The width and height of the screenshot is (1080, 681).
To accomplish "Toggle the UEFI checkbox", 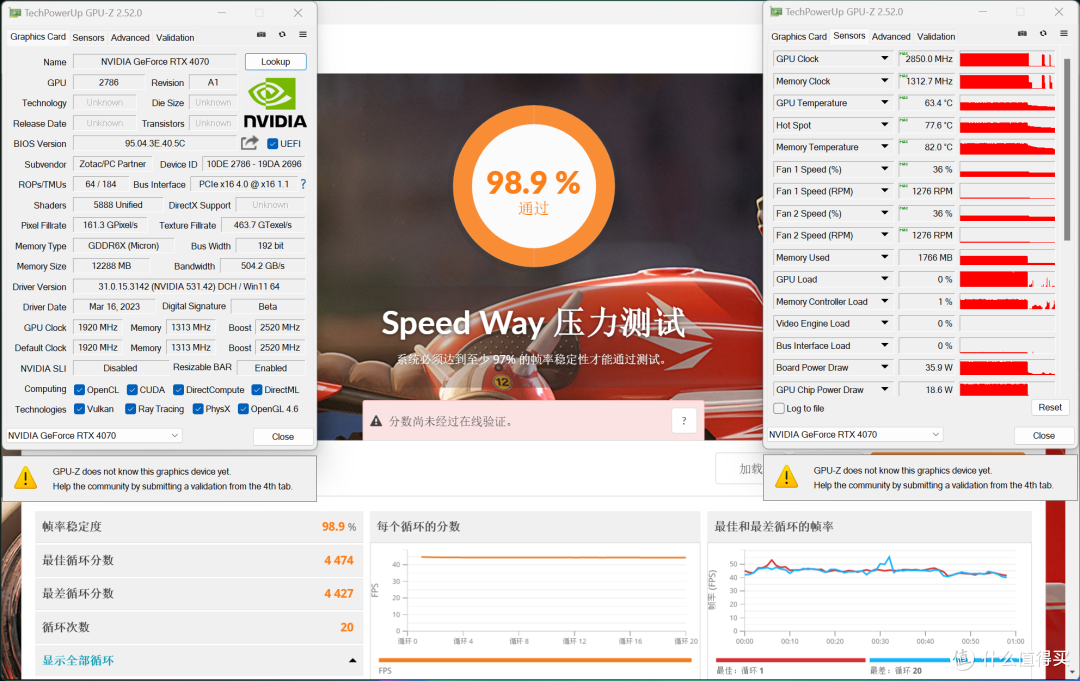I will (x=273, y=143).
